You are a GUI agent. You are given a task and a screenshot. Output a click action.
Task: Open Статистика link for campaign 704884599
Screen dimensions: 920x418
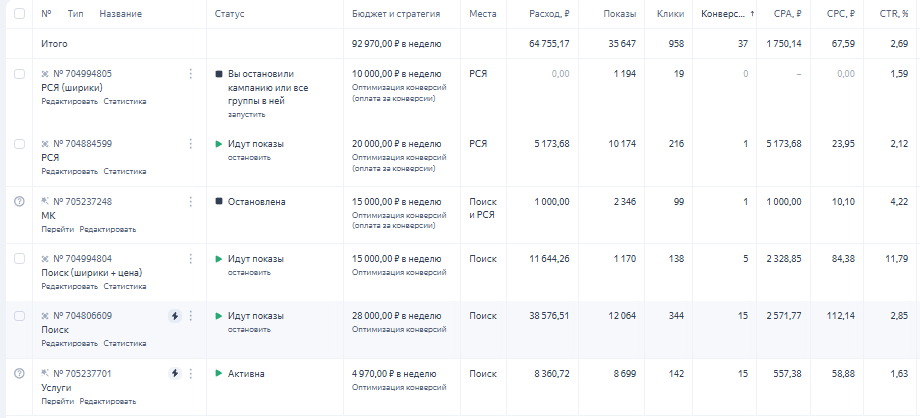(125, 172)
